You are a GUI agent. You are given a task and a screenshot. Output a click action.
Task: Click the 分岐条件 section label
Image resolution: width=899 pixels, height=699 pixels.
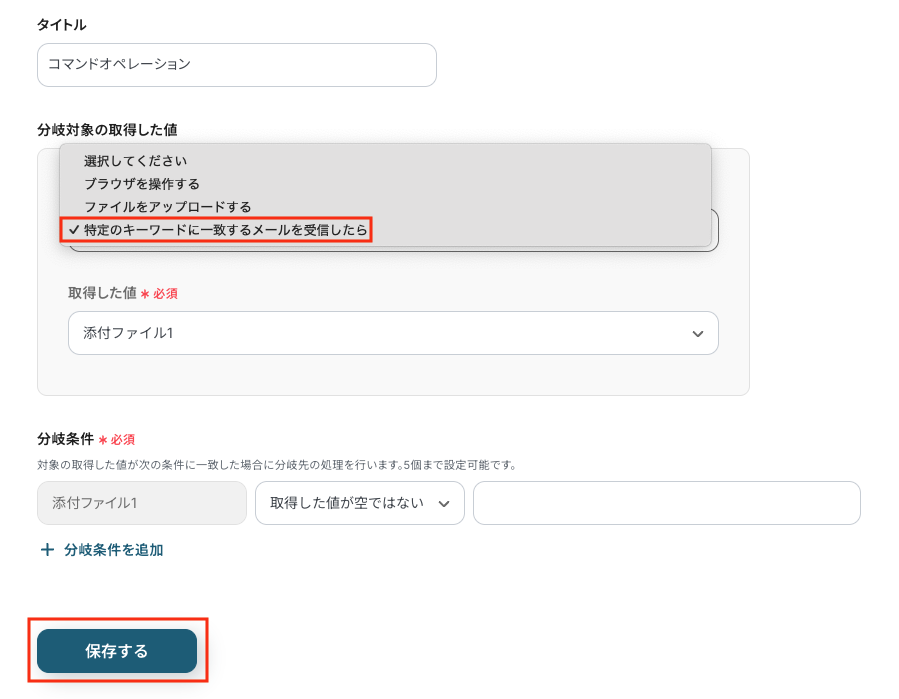(x=65, y=439)
